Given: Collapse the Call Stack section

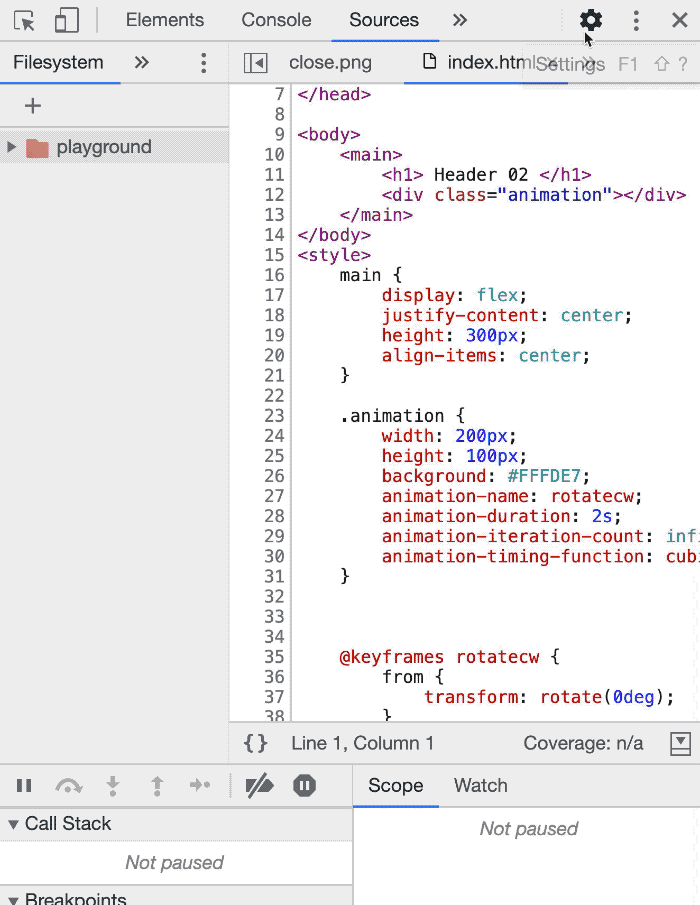Looking at the screenshot, I should tap(13, 824).
